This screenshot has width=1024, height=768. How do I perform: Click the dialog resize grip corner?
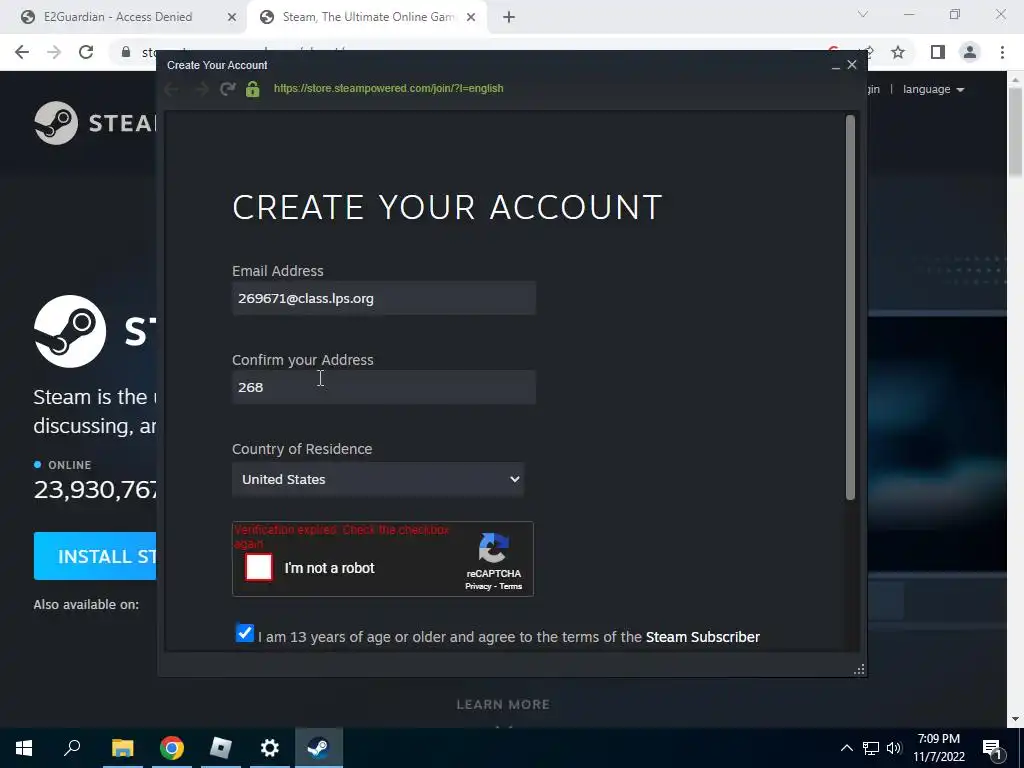click(859, 669)
